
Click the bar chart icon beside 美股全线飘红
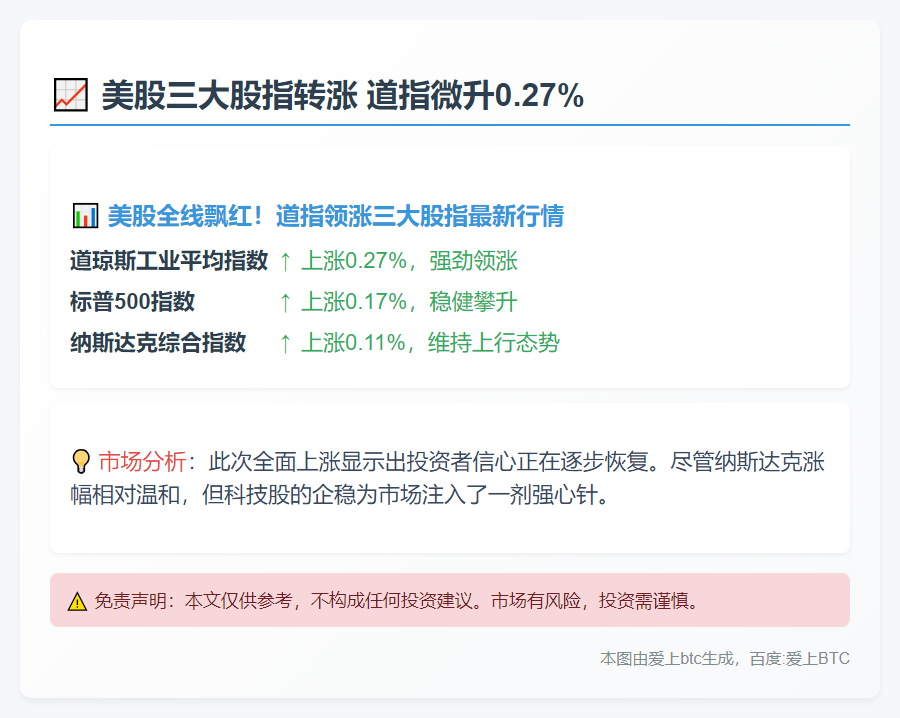tap(86, 216)
